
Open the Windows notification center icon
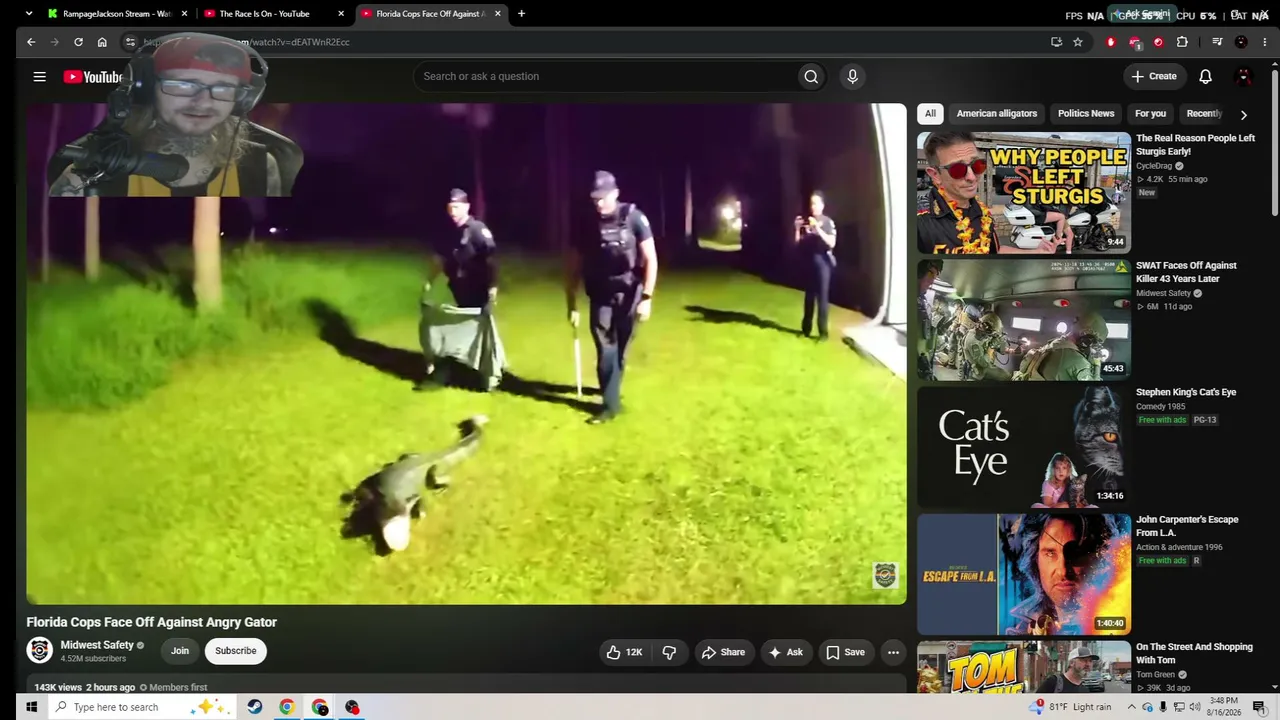[x=1259, y=707]
